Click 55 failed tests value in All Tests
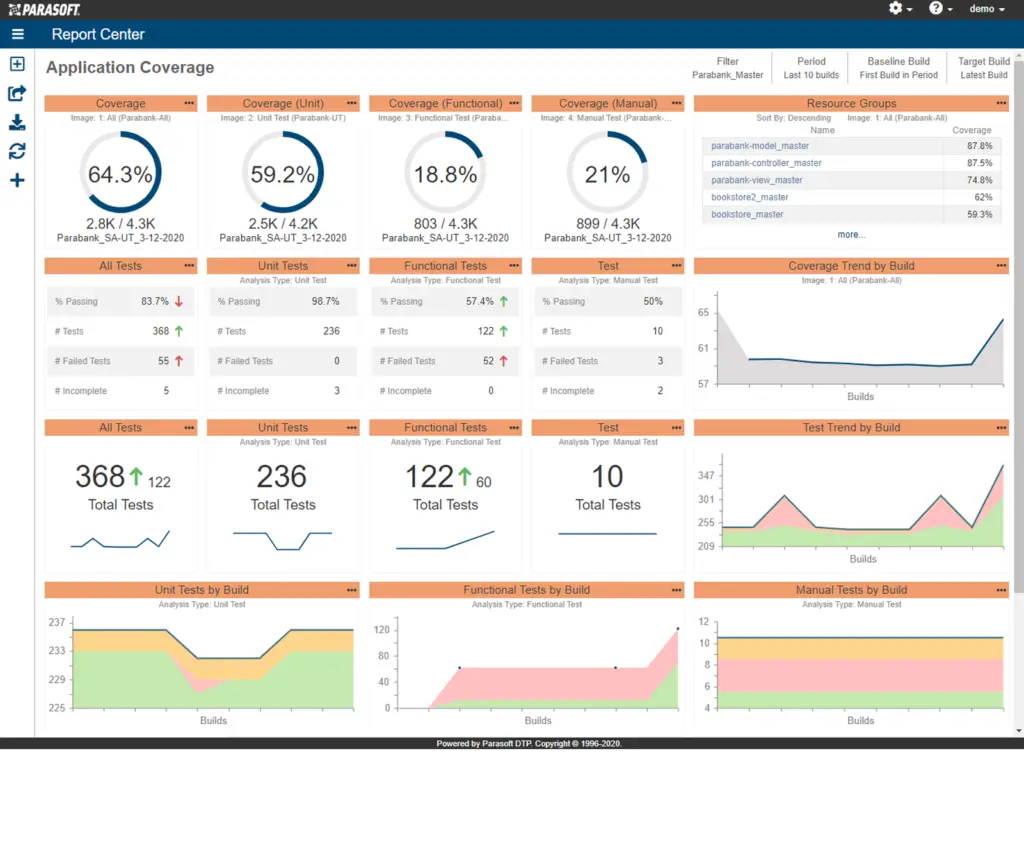 (x=163, y=361)
